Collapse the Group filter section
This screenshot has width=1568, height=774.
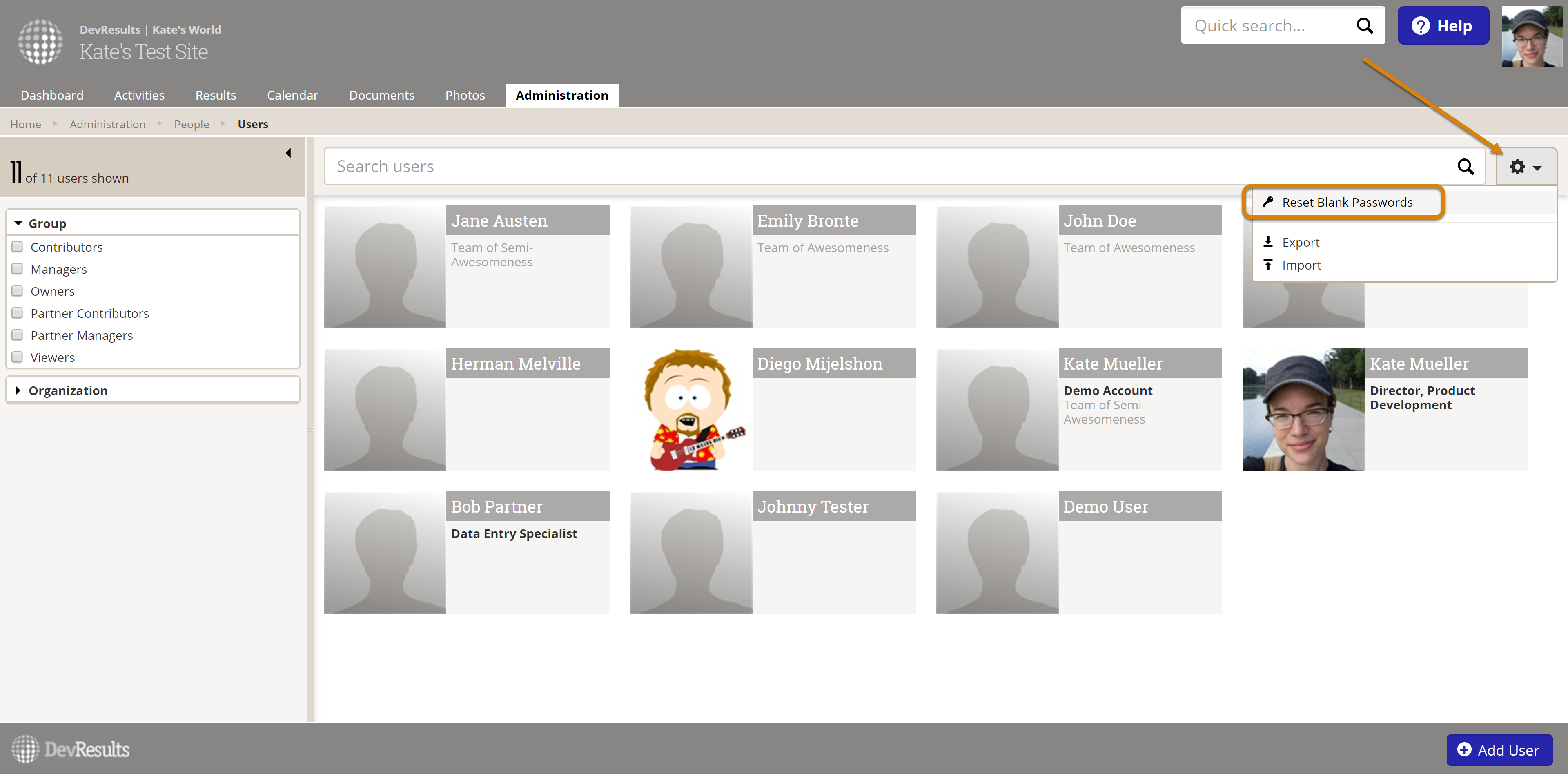[x=19, y=223]
